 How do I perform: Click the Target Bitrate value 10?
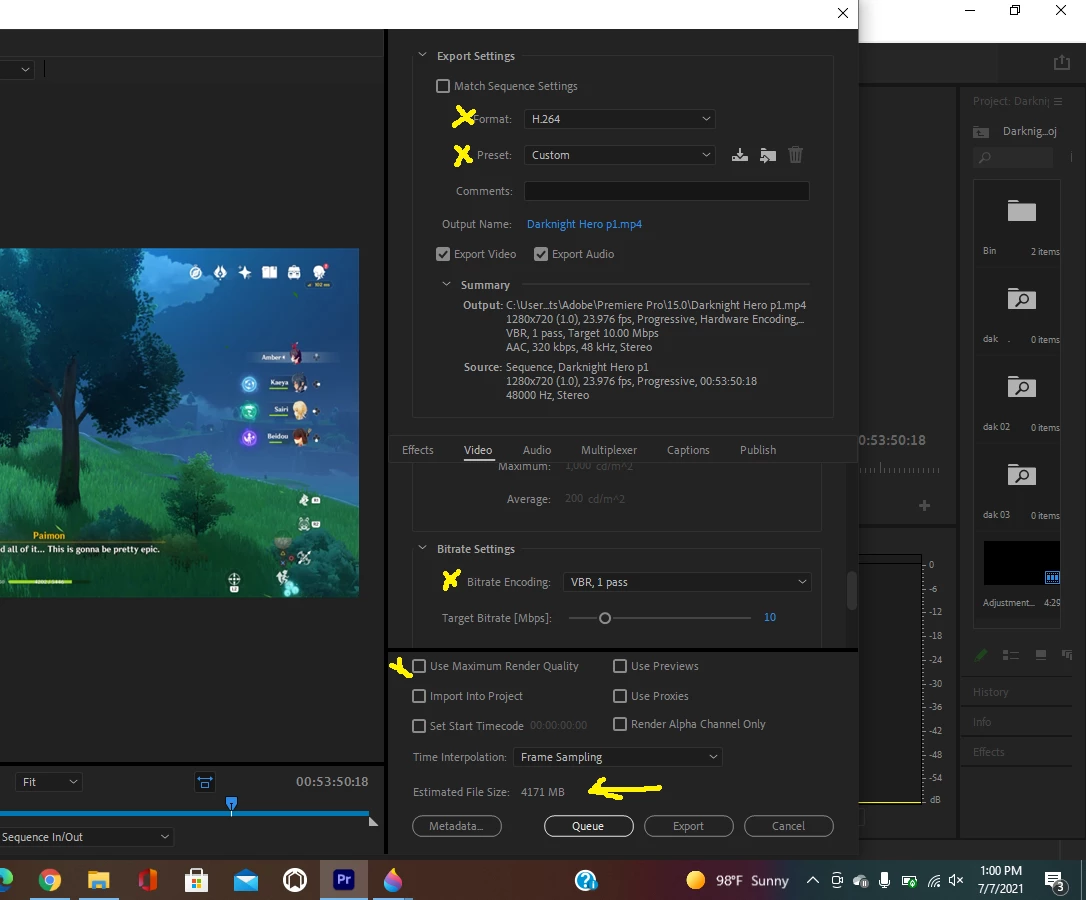click(769, 617)
